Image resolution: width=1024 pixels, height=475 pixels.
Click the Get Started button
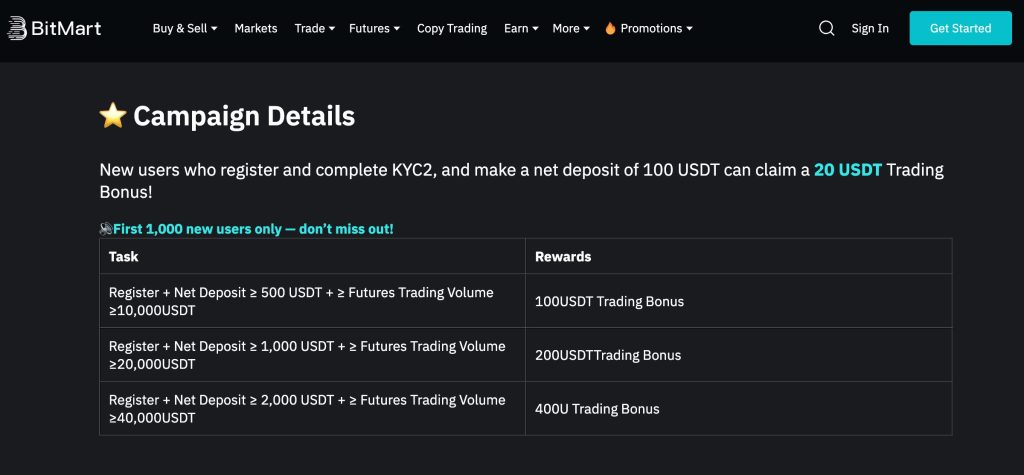tap(960, 28)
